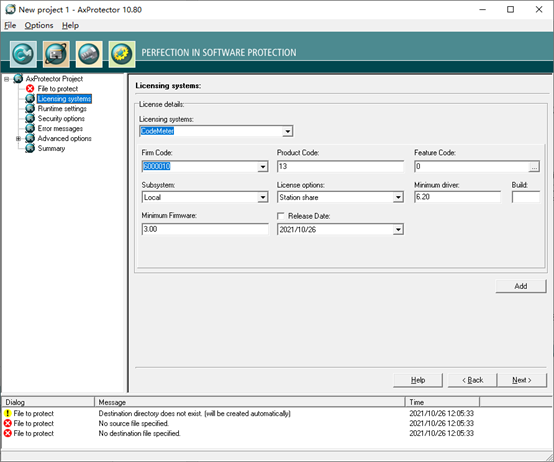Open the Help menu in menu bar
Viewport: 554px width, 462px height.
pos(70,25)
